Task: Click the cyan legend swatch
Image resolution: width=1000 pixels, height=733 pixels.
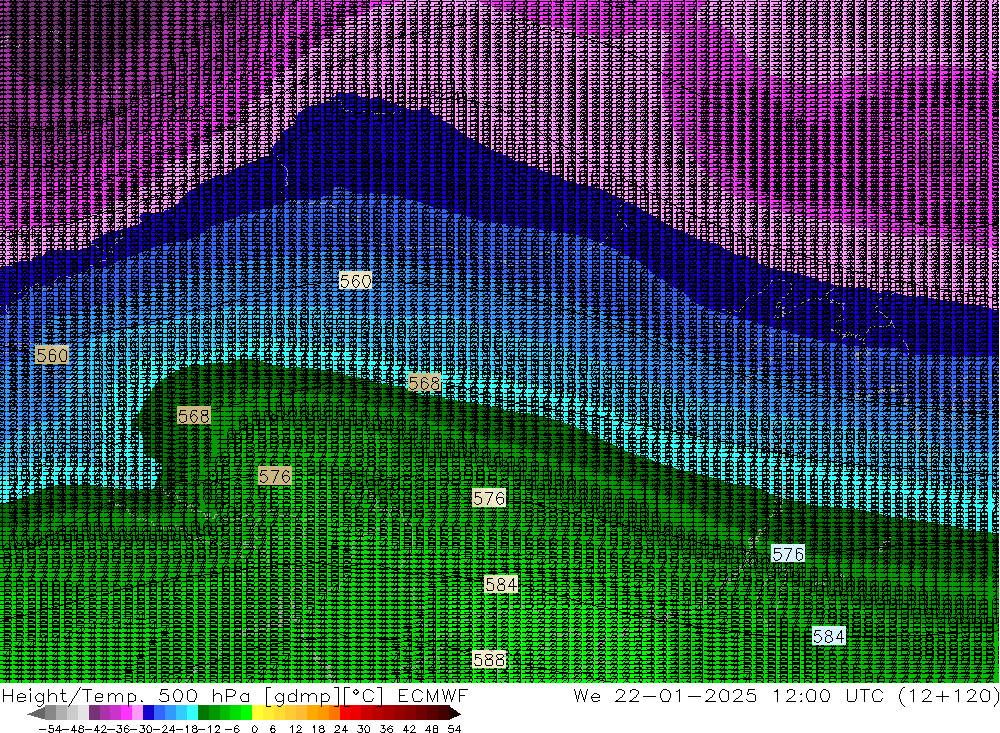Action: tap(192, 713)
